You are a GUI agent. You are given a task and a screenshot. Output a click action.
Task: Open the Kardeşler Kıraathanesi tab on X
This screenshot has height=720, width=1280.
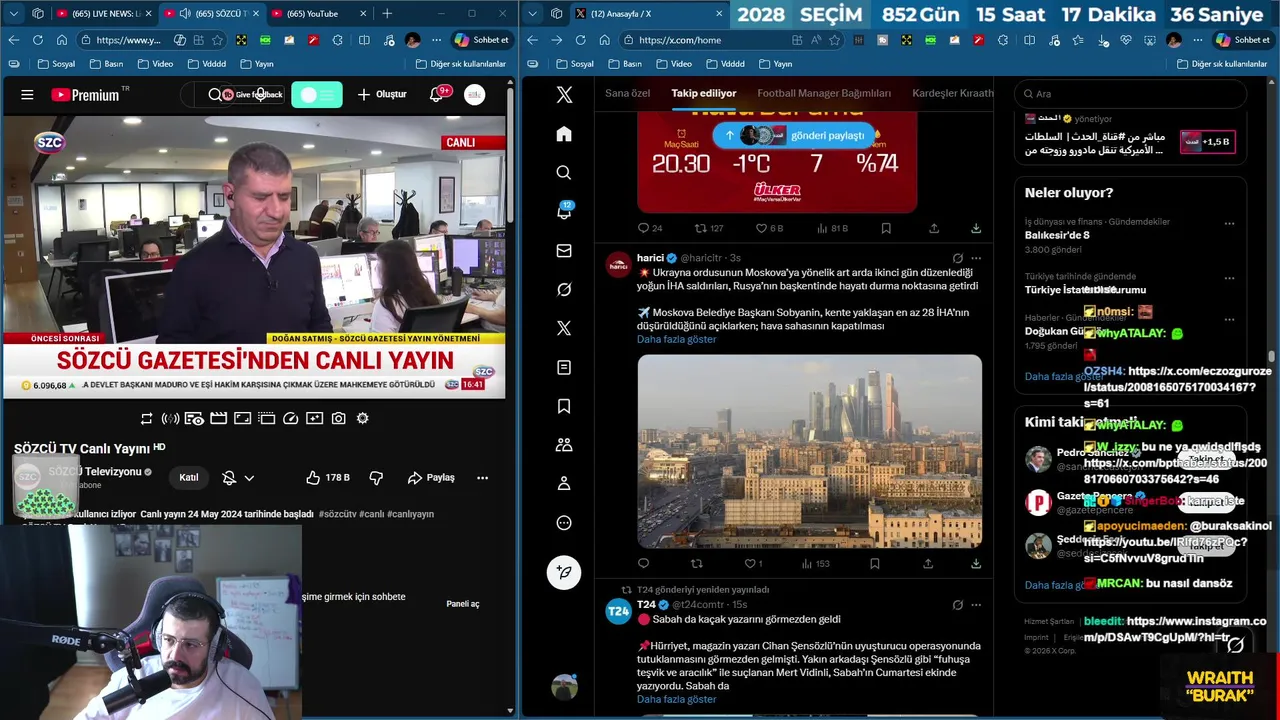[952, 93]
